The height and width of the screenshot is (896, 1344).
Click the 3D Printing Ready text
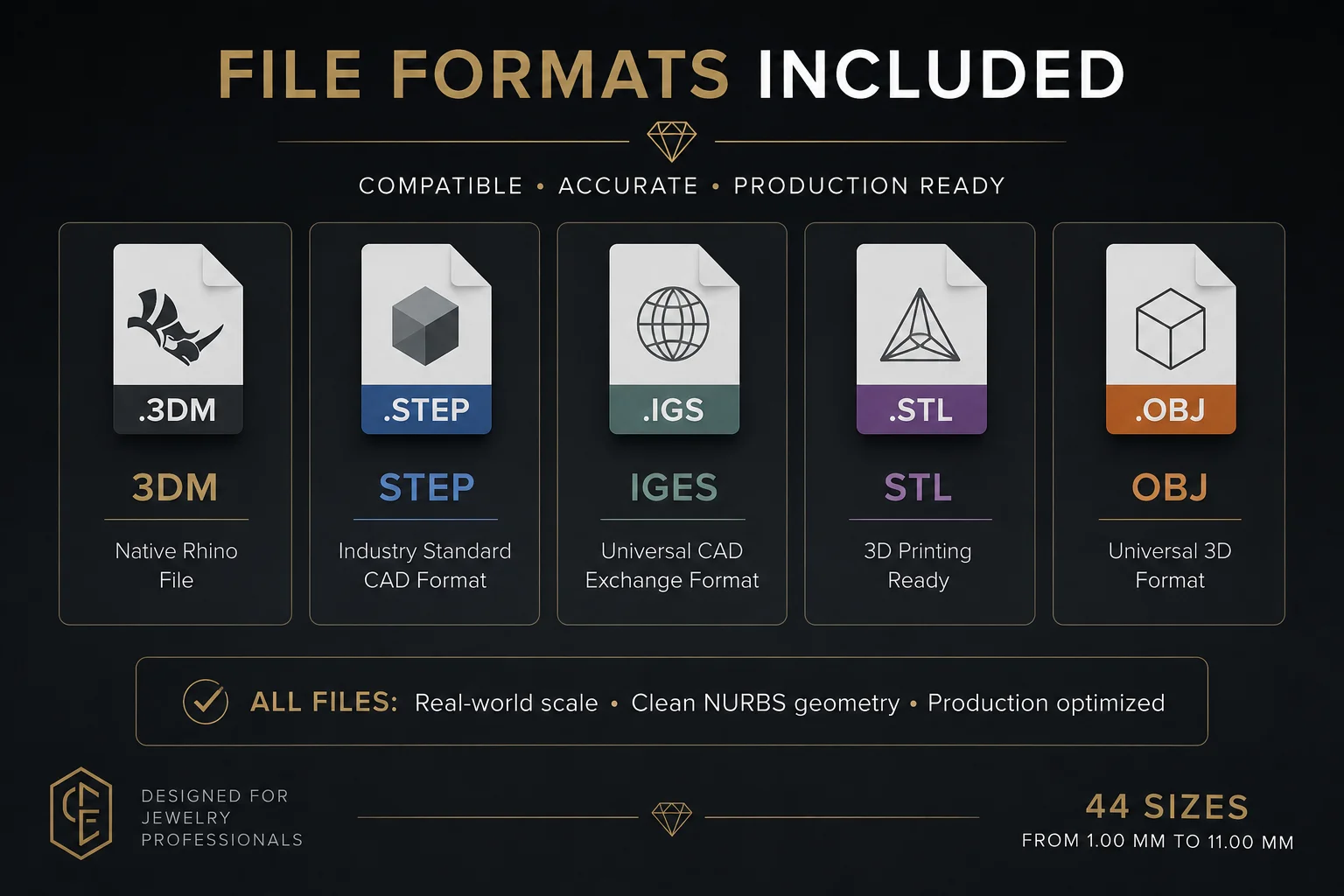tap(918, 565)
